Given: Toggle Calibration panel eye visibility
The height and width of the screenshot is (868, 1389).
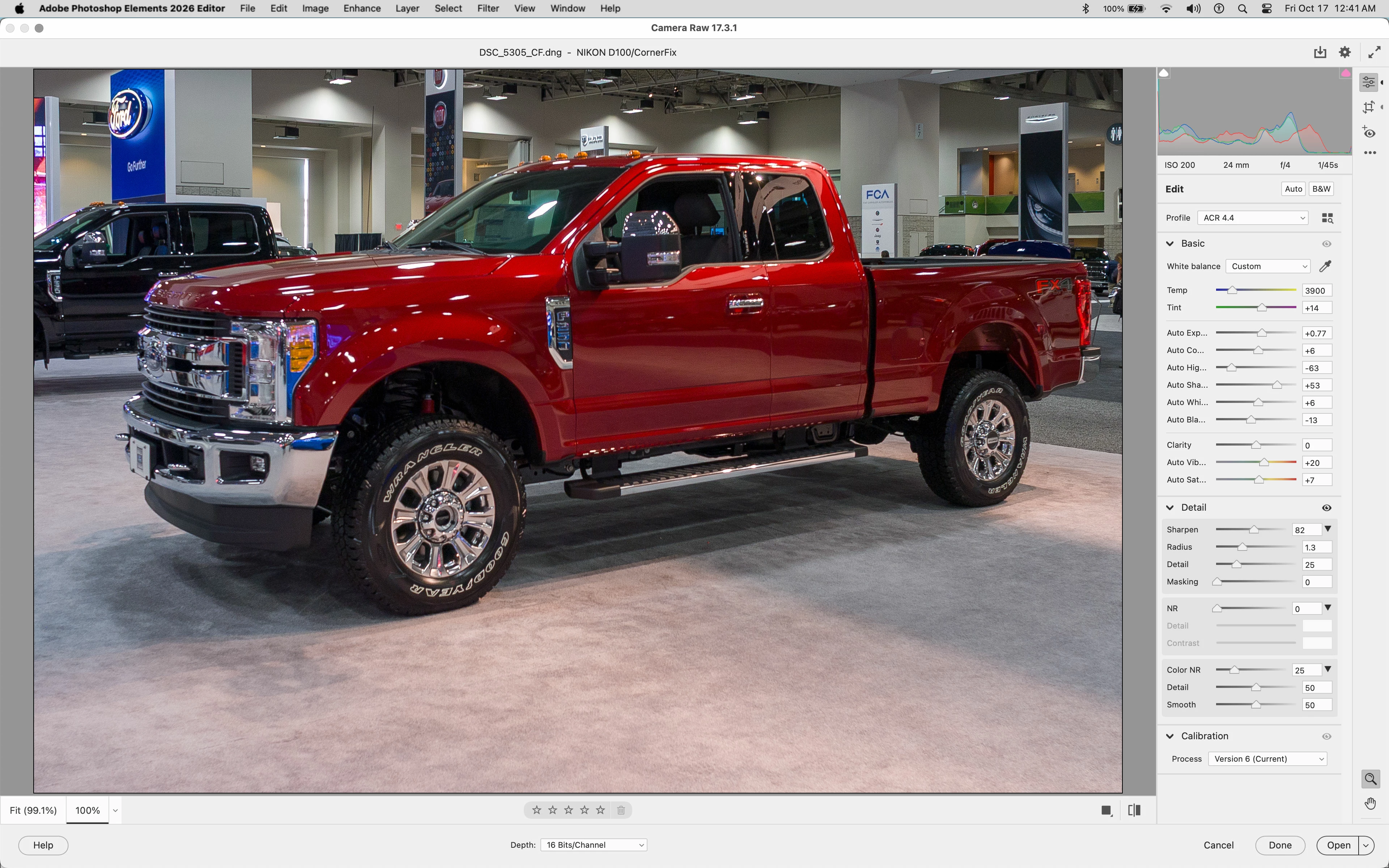Looking at the screenshot, I should tap(1327, 736).
